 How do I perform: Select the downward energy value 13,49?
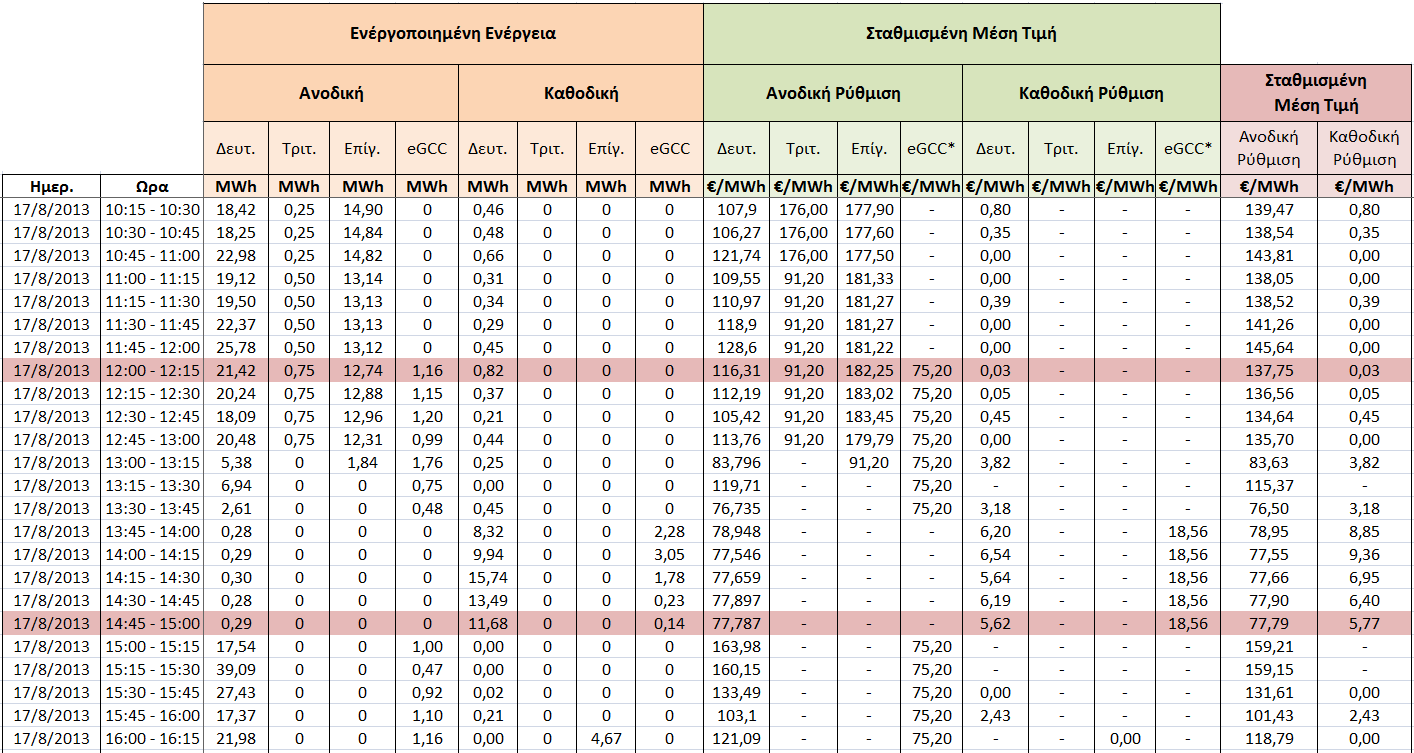coord(487,601)
